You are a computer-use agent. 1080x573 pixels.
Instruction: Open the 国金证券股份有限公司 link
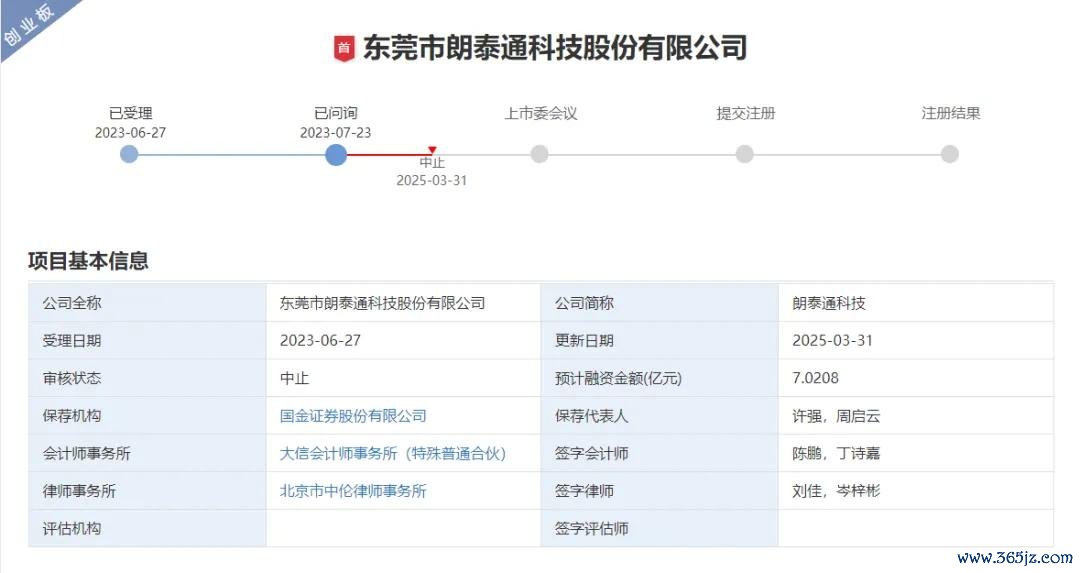point(353,416)
